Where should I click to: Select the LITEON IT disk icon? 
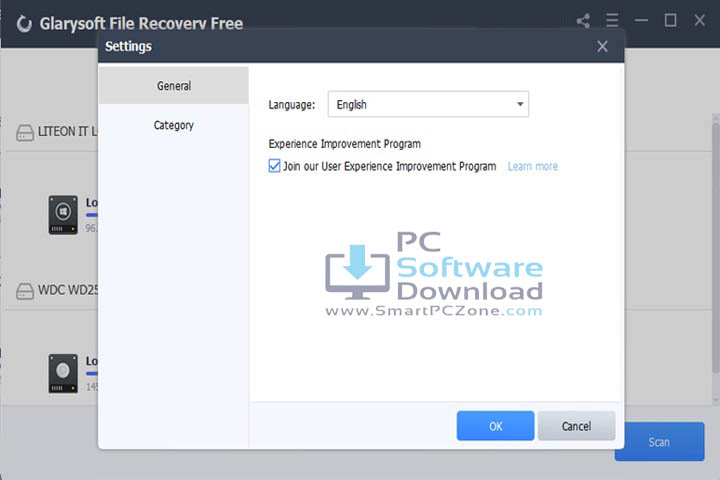25,132
